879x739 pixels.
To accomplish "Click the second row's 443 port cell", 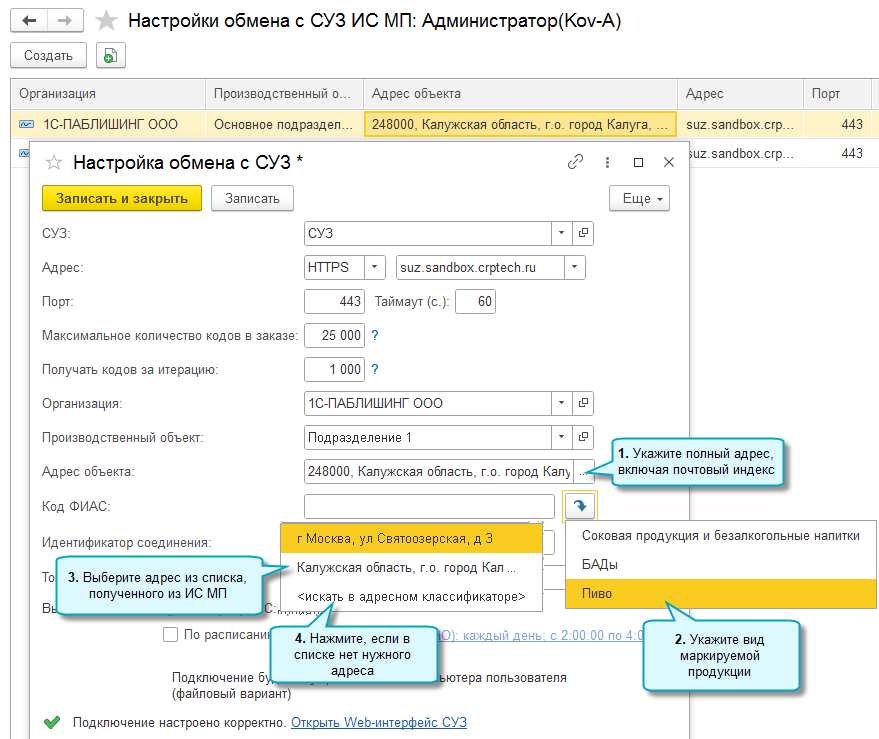I will (837, 154).
